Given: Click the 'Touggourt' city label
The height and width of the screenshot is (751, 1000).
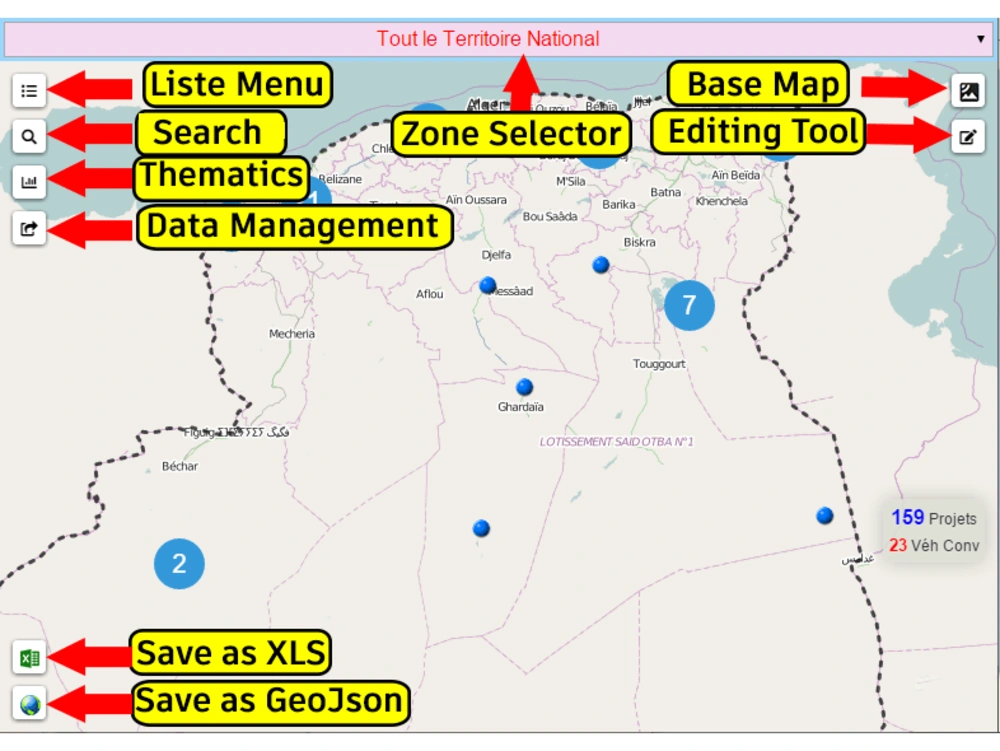Looking at the screenshot, I should pos(659,364).
